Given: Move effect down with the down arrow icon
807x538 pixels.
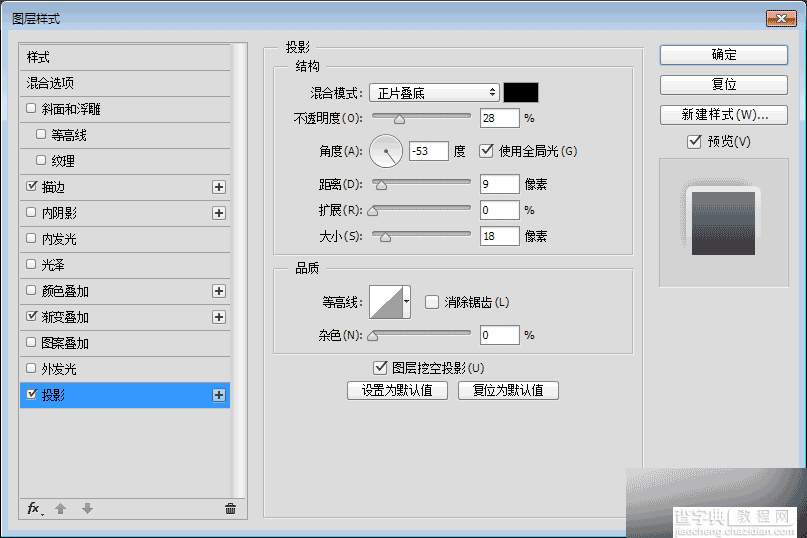Looking at the screenshot, I should click(87, 509).
